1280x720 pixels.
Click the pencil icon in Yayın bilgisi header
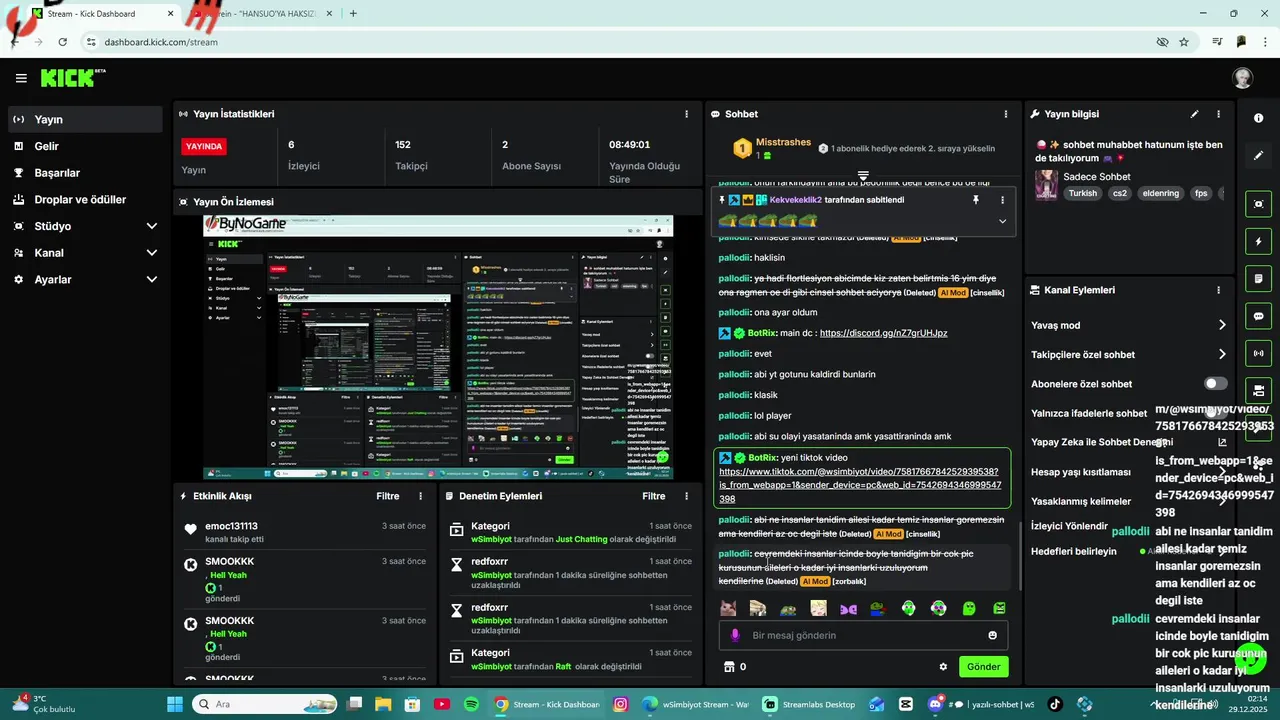(1194, 114)
